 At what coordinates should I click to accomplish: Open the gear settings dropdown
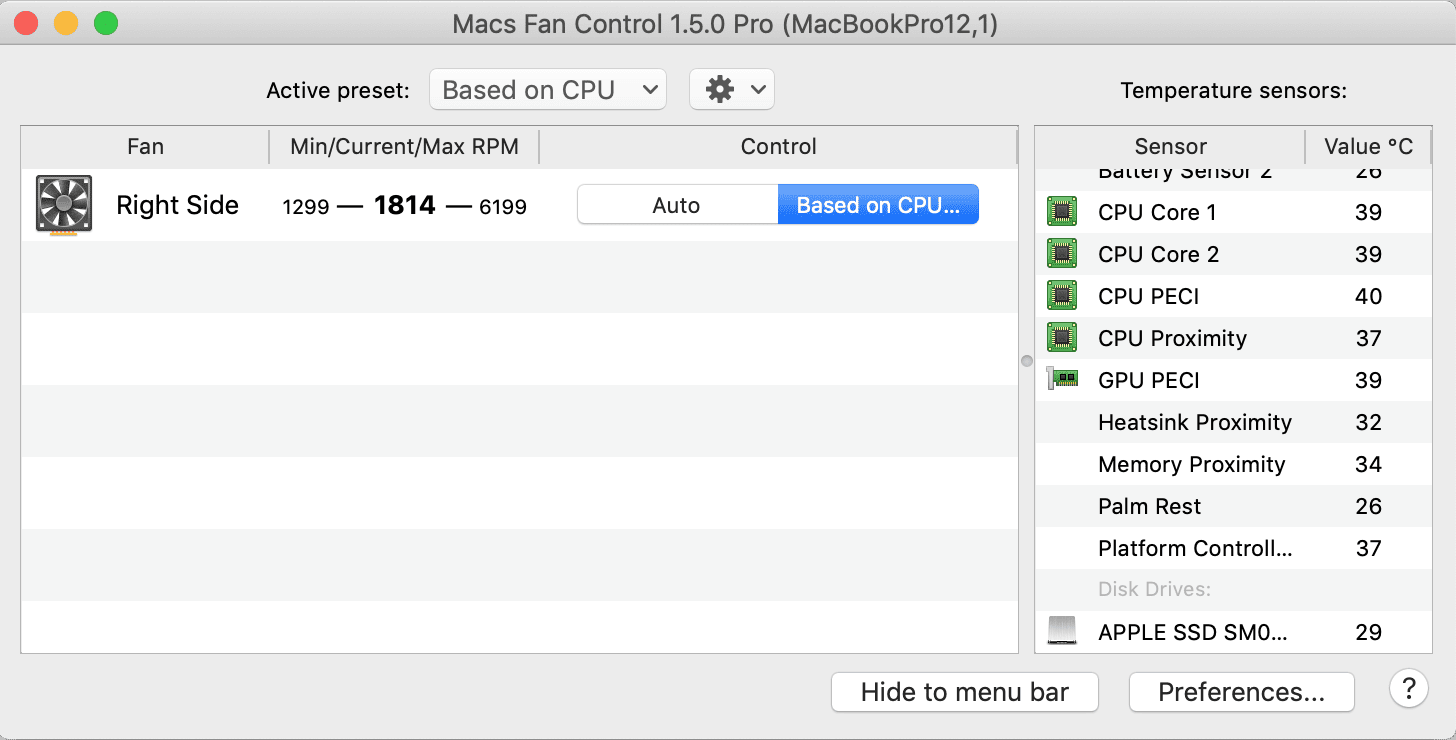731,88
